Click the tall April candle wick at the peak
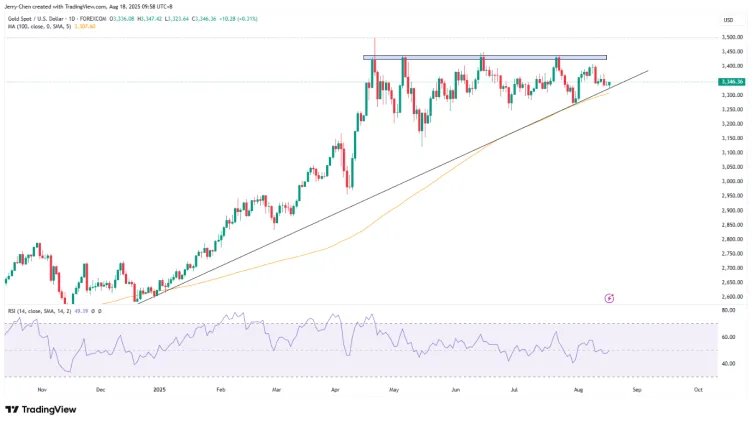 coord(374,46)
